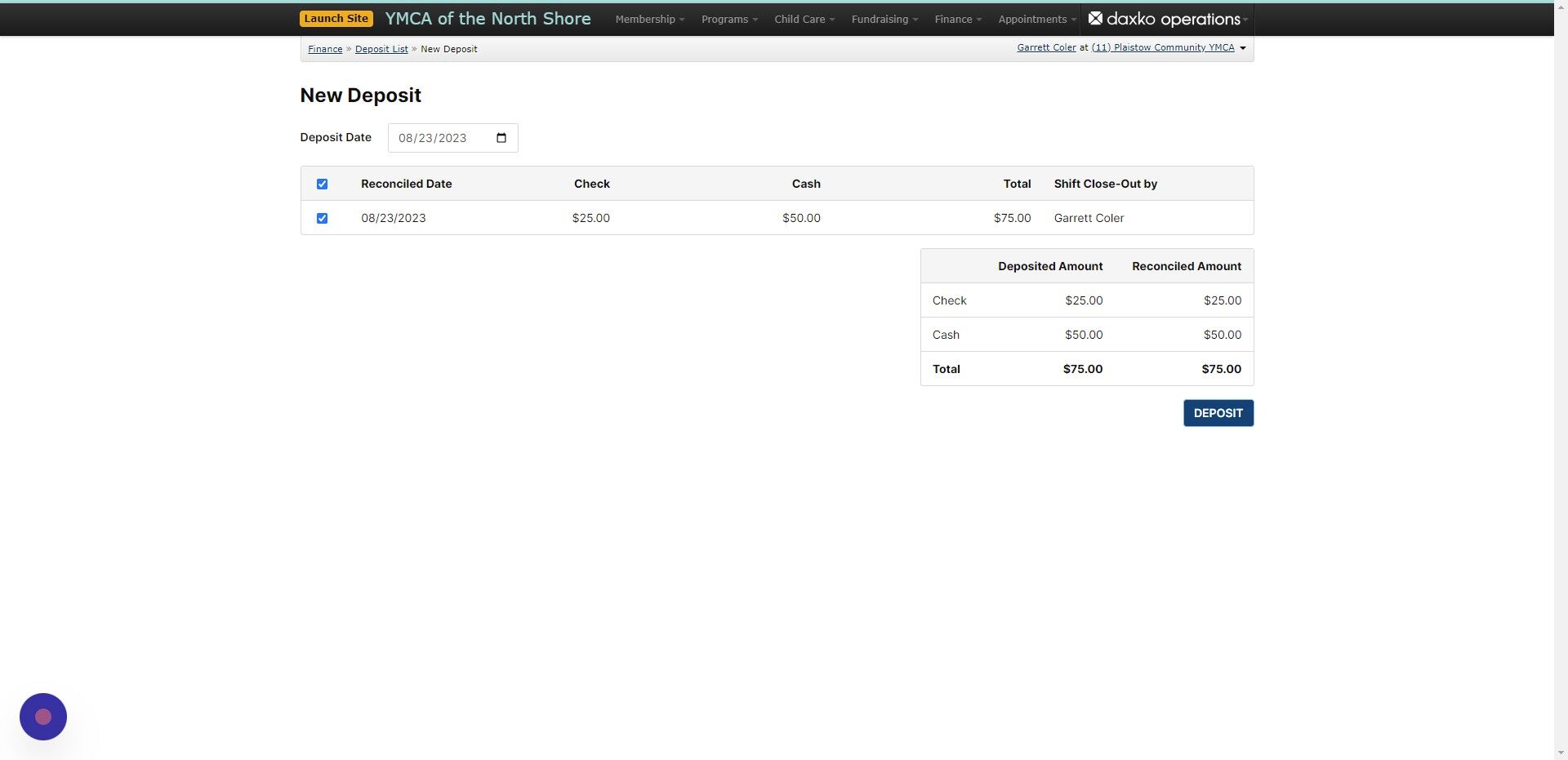Open Garrett Coler user link

(x=1046, y=47)
